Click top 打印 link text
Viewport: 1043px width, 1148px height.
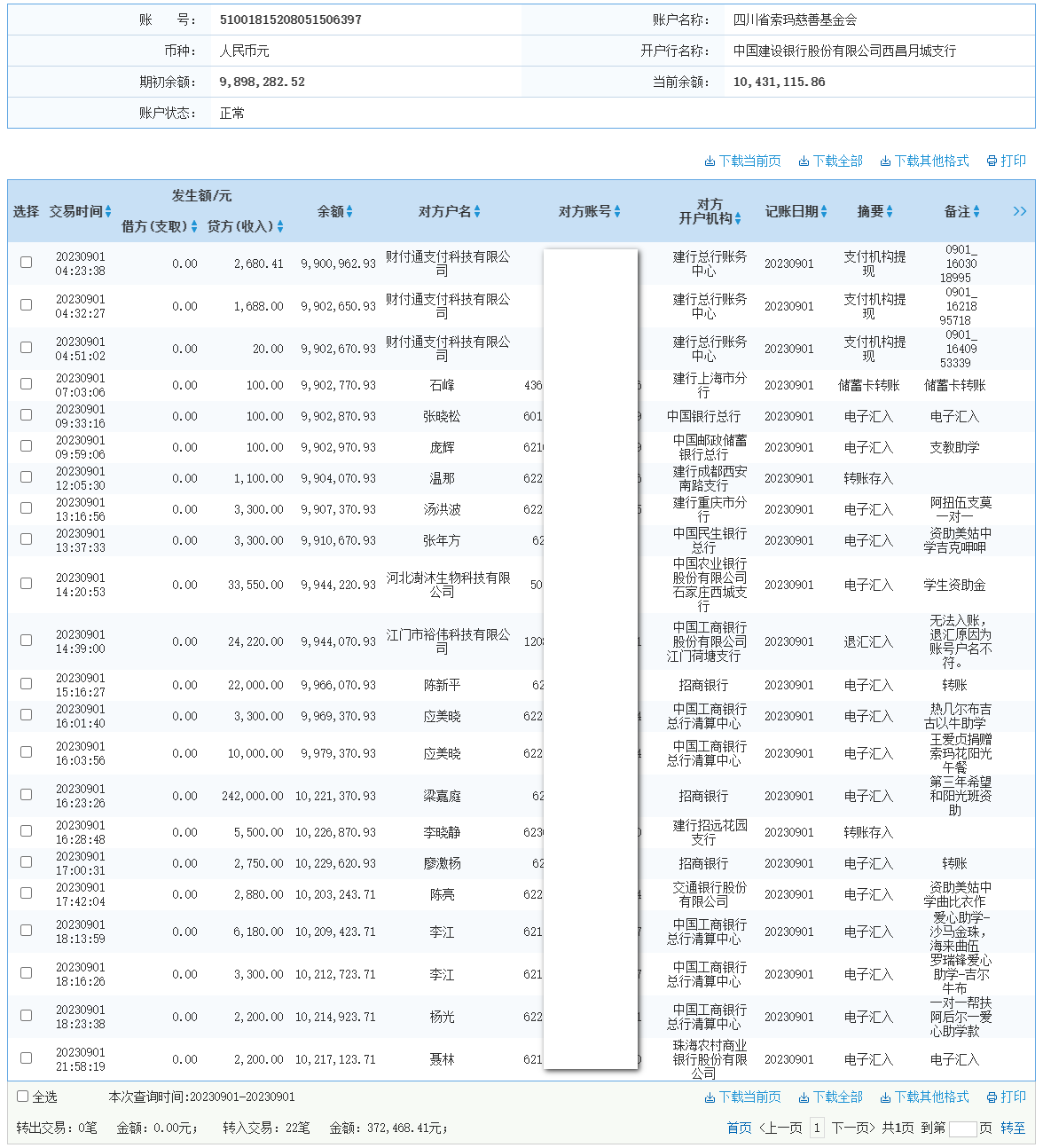(1014, 161)
